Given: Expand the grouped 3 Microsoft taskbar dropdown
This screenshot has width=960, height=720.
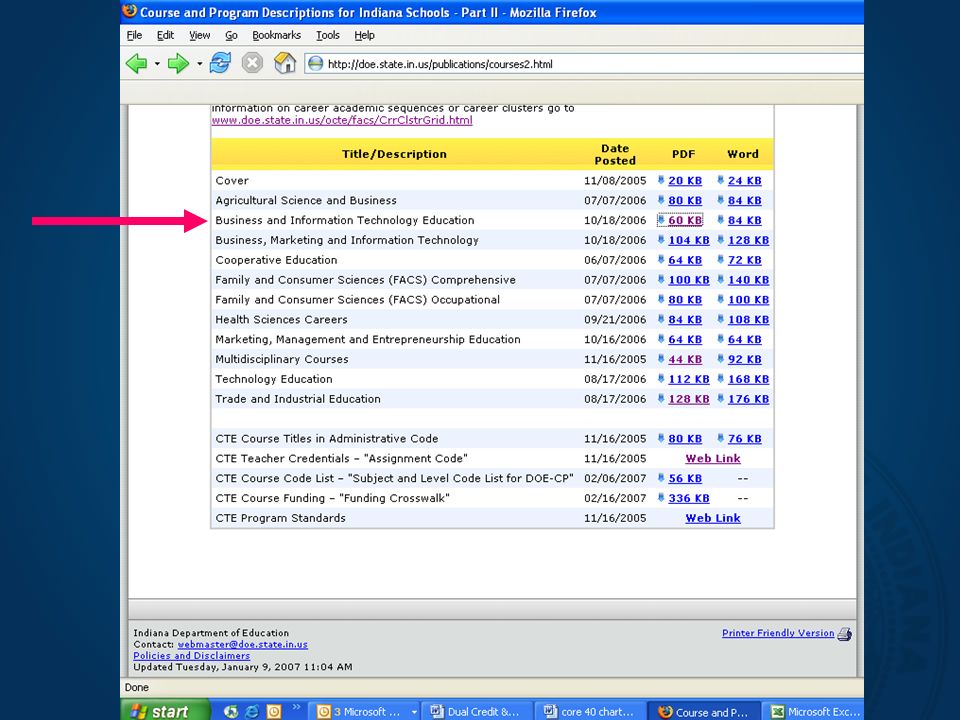Looking at the screenshot, I should click(x=414, y=712).
